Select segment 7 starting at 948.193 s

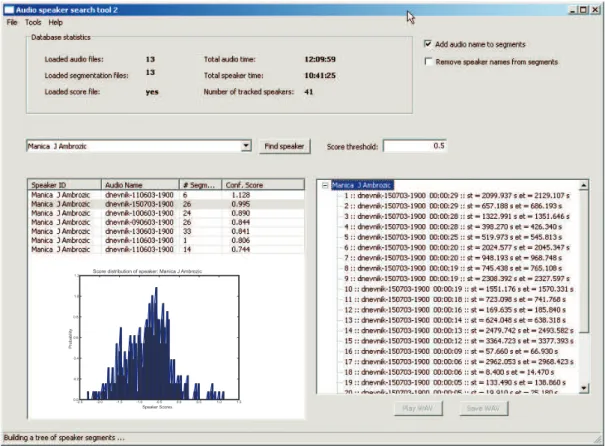[453, 258]
